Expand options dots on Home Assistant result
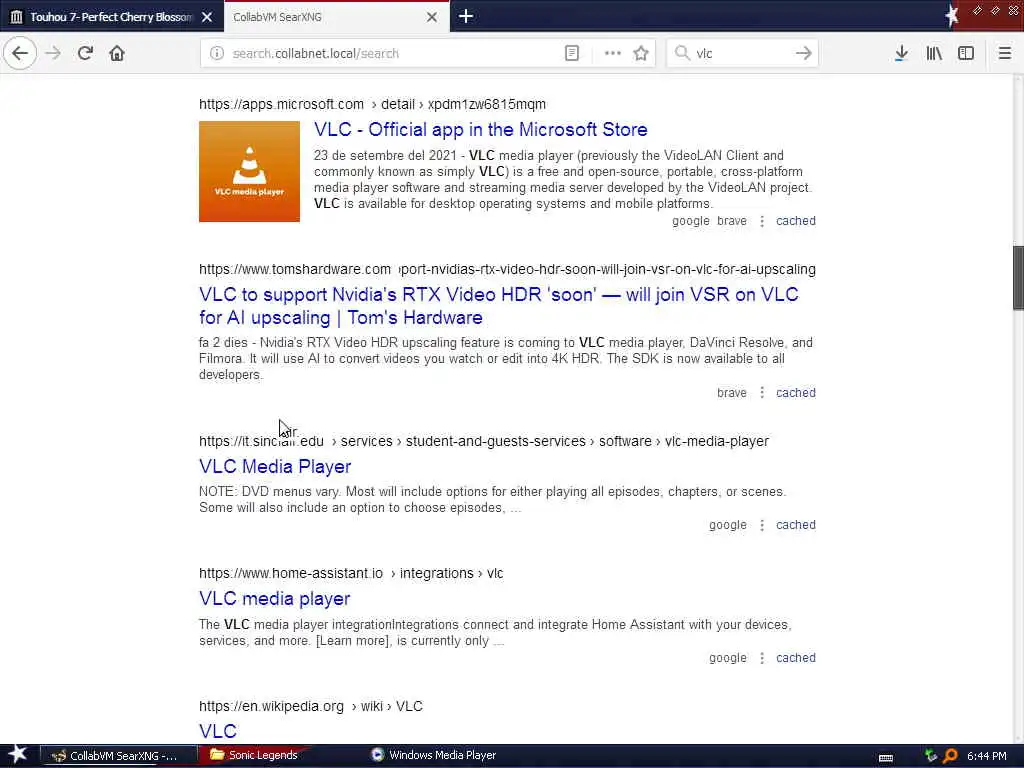The image size is (1024, 768). 761,658
